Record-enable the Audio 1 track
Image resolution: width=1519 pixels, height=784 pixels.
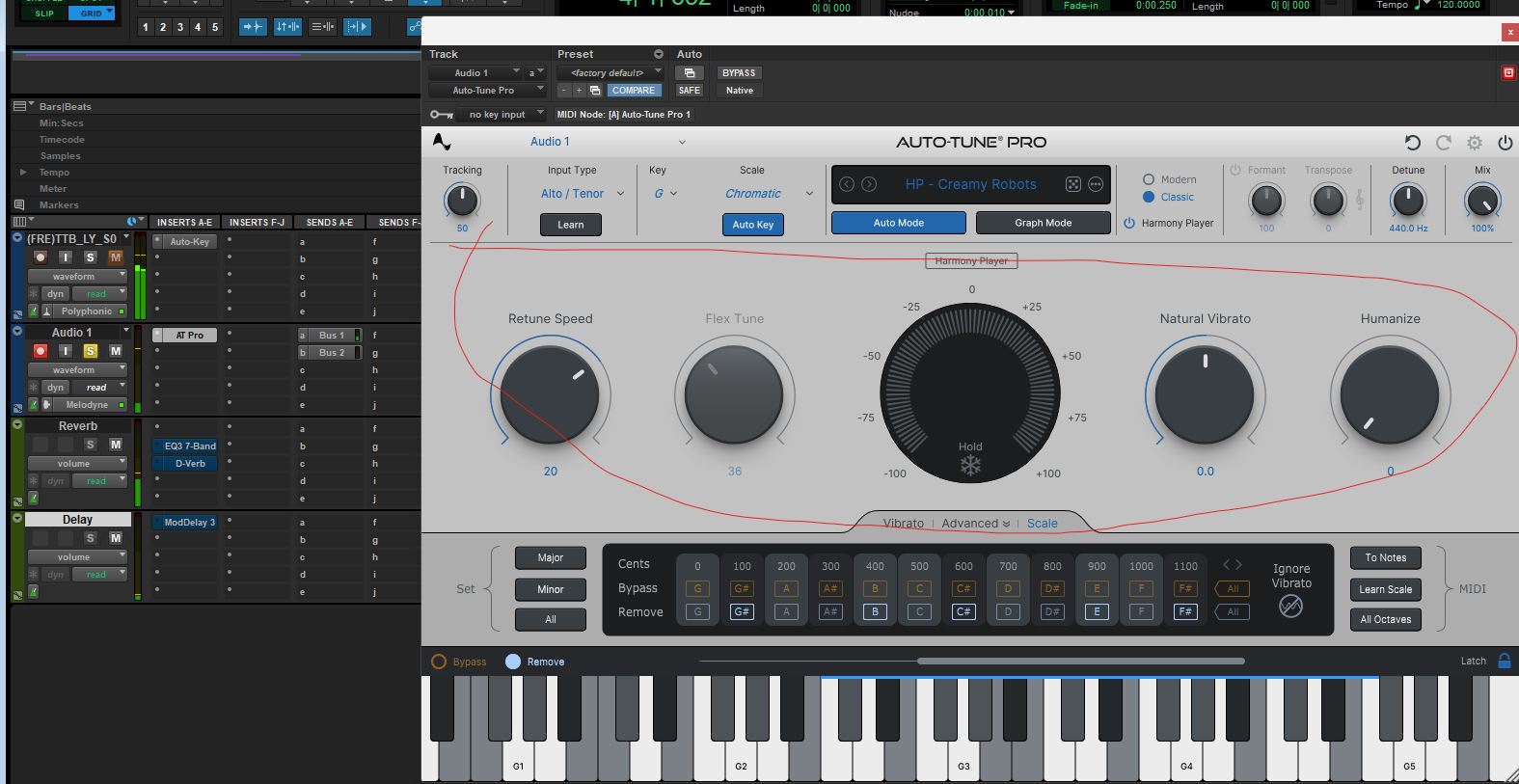coord(41,351)
